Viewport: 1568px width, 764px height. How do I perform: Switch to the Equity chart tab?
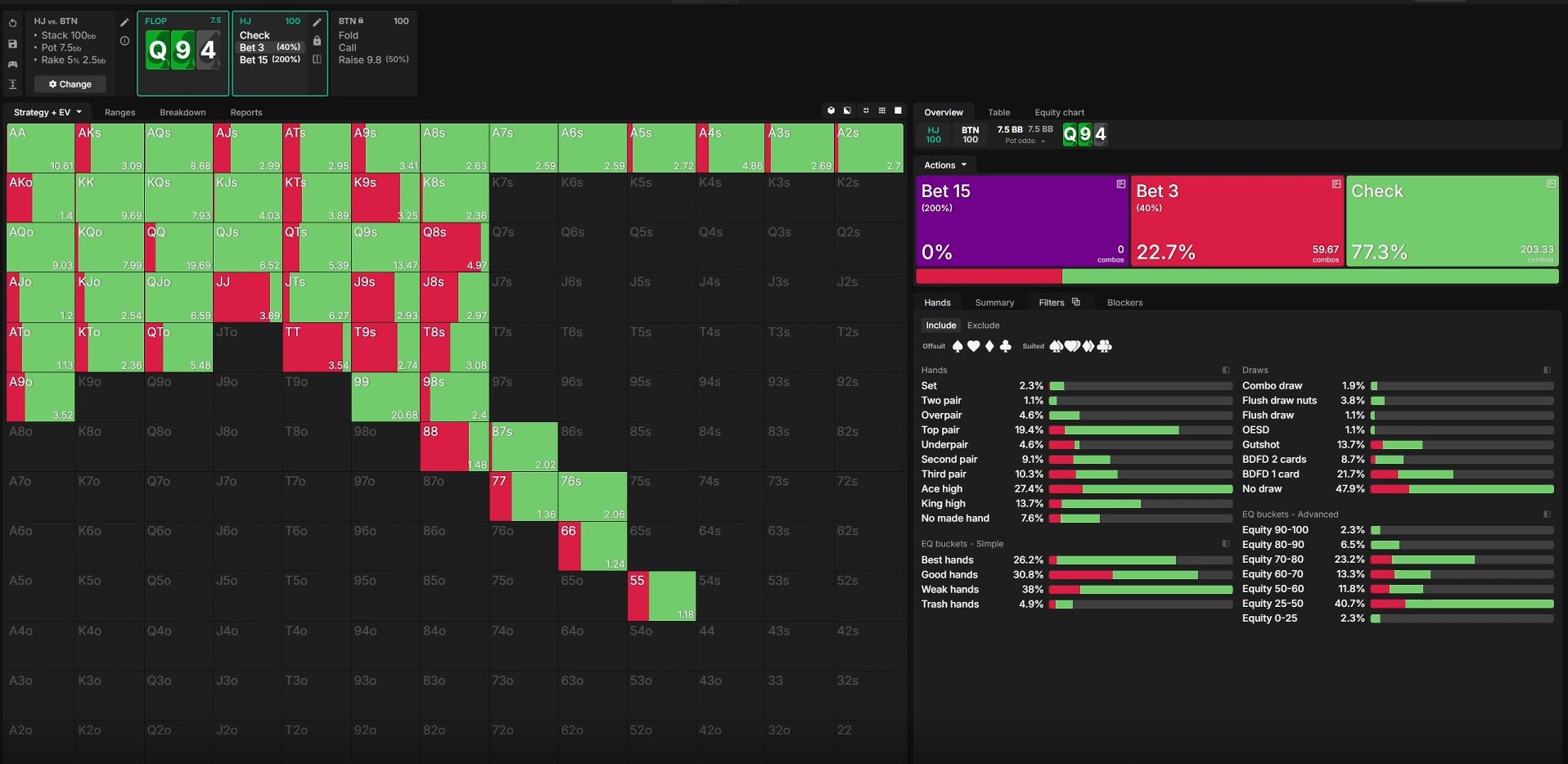coord(1059,113)
